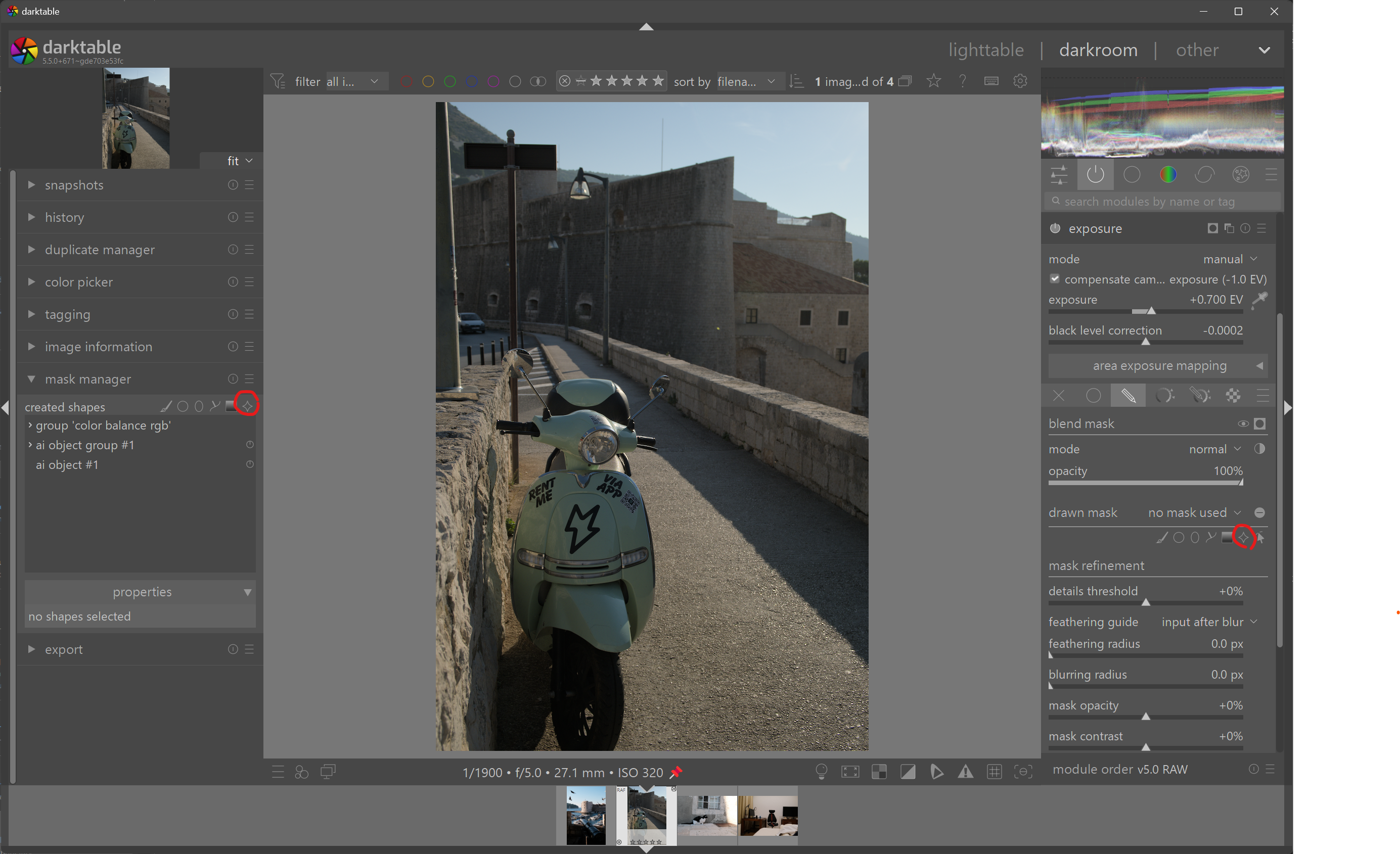This screenshot has height=854, width=1400.
Task: Open the color modules group tab
Action: 1167,175
